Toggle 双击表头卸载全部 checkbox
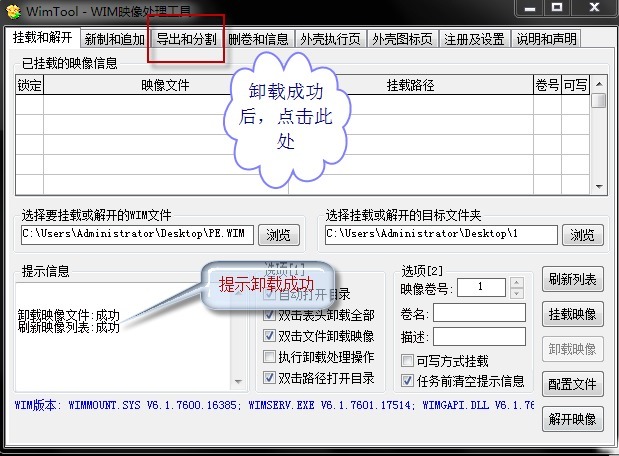Viewport: 619px width, 456px height. pos(269,315)
